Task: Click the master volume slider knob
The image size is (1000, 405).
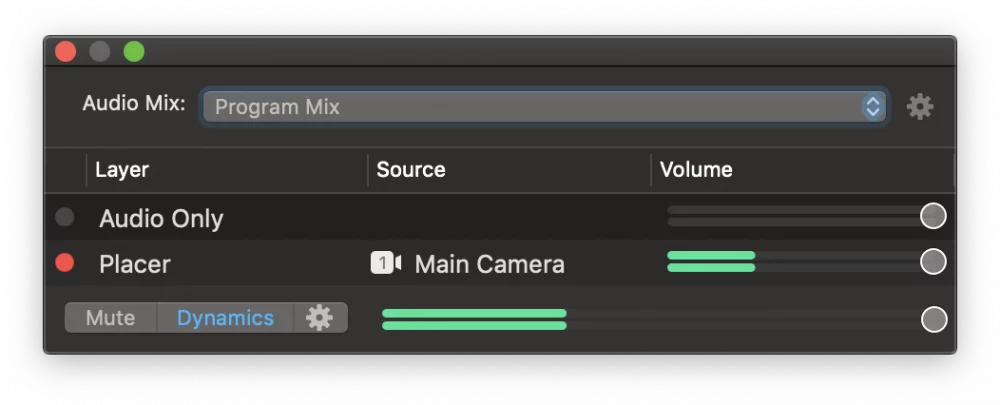Action: click(x=934, y=319)
